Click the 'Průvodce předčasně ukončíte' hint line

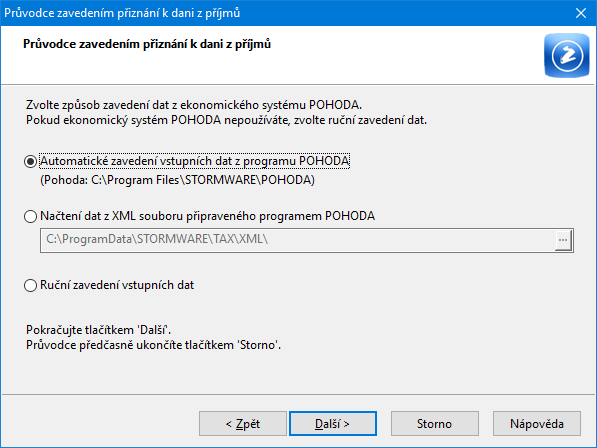153,345
